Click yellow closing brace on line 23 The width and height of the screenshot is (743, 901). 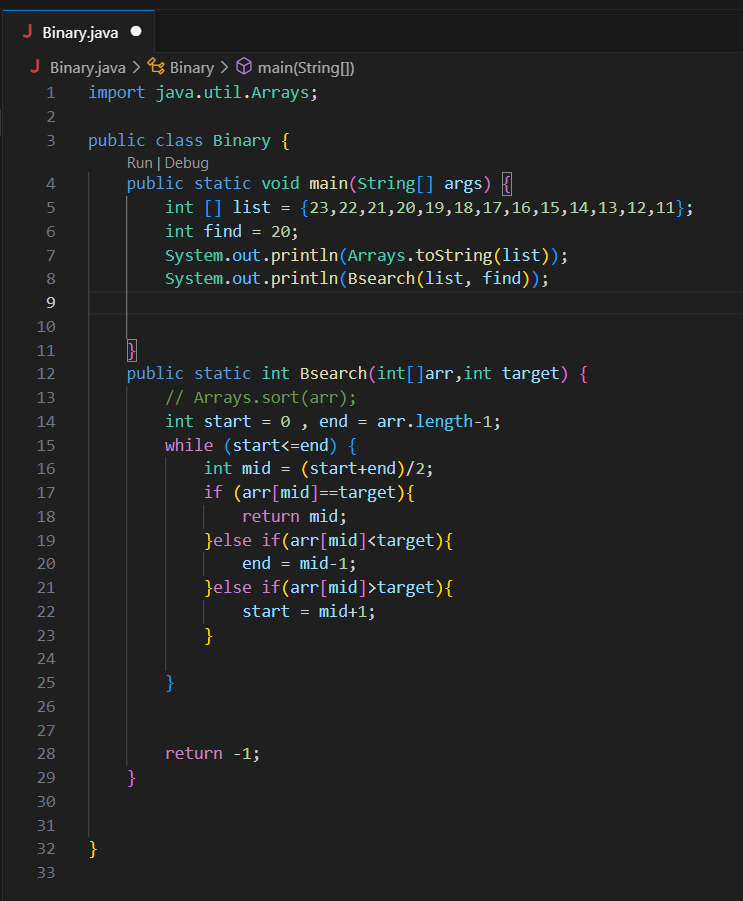[x=208, y=636]
